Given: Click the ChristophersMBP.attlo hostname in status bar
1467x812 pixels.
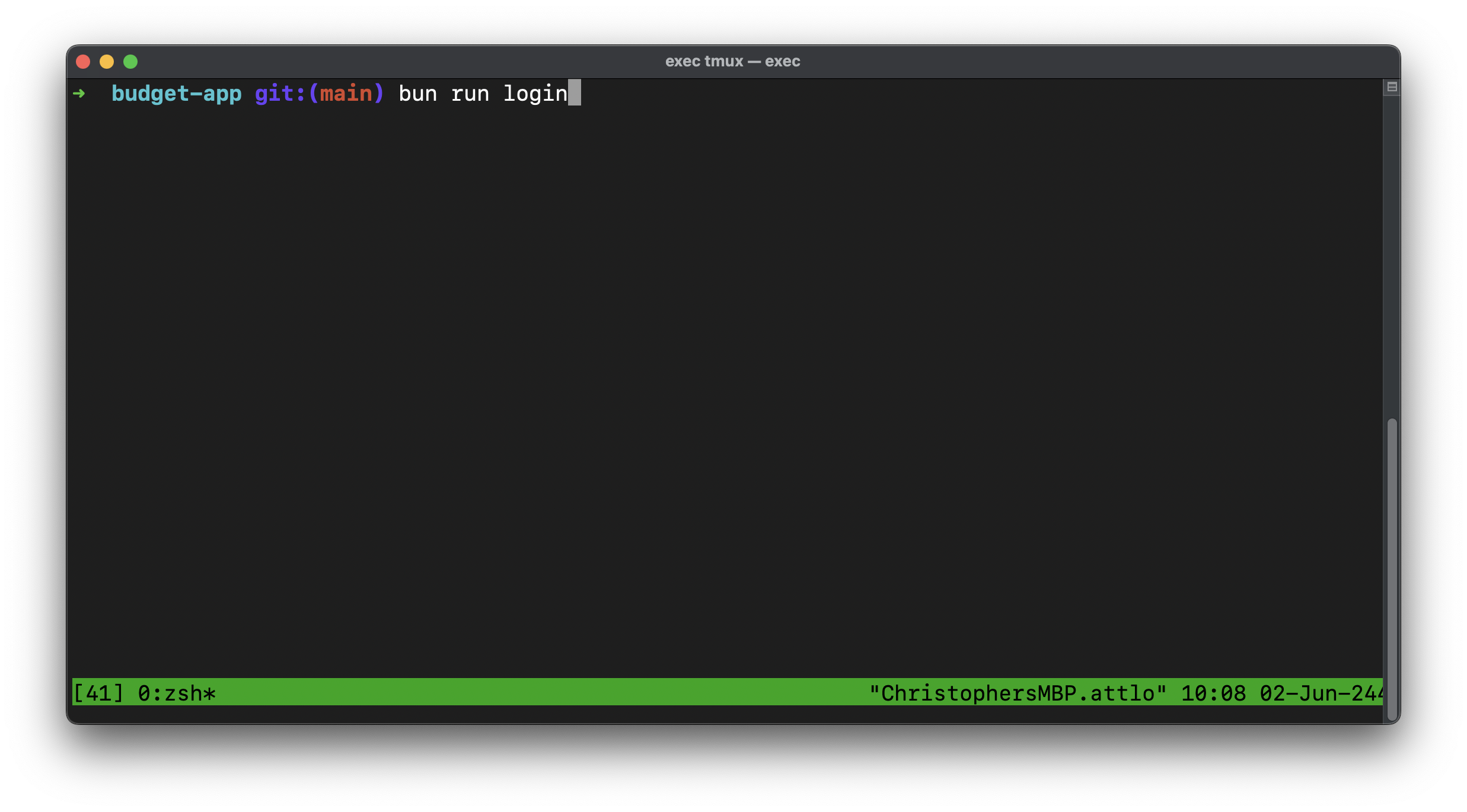Looking at the screenshot, I should coord(1018,693).
